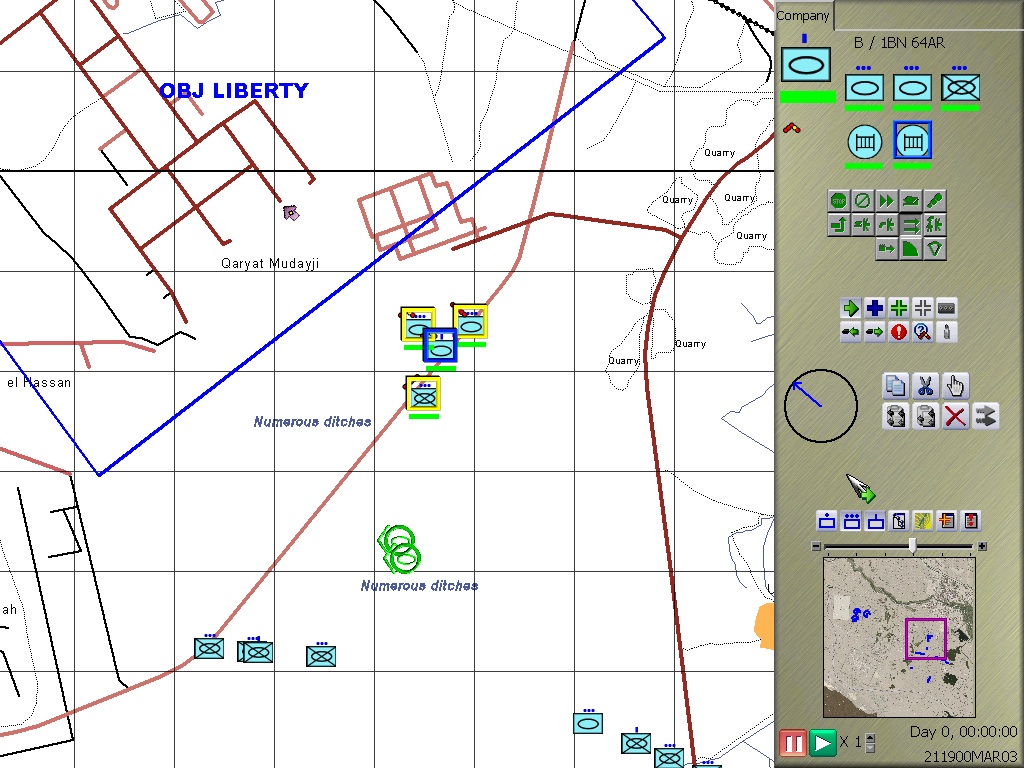Screen dimensions: 1024x768
Task: Toggle the single-dot unit level display button
Action: 827,521
